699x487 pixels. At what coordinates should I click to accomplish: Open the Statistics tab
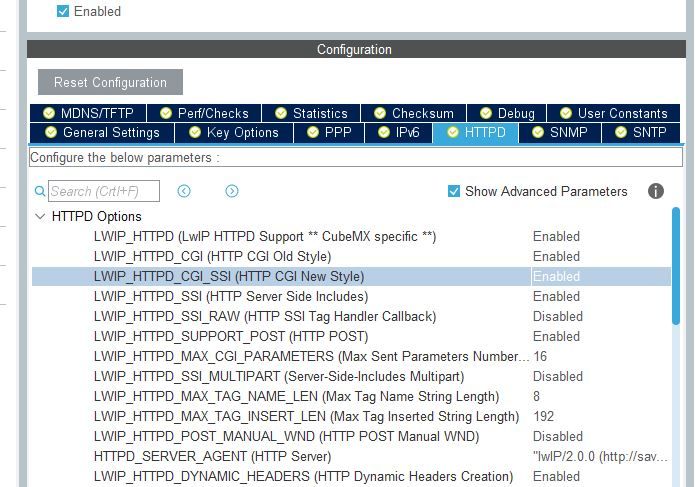(311, 113)
